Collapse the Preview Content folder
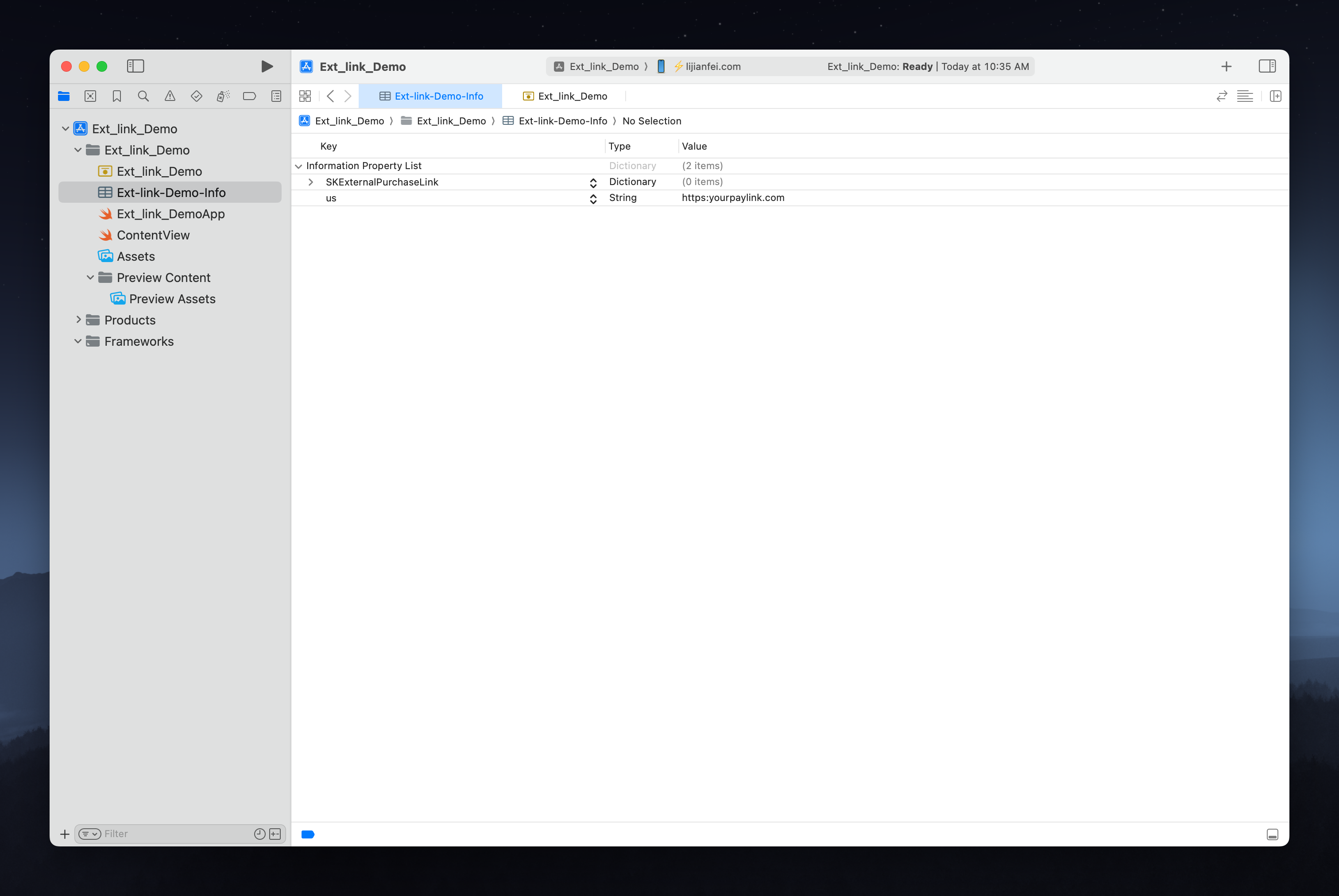The height and width of the screenshot is (896, 1339). click(90, 278)
